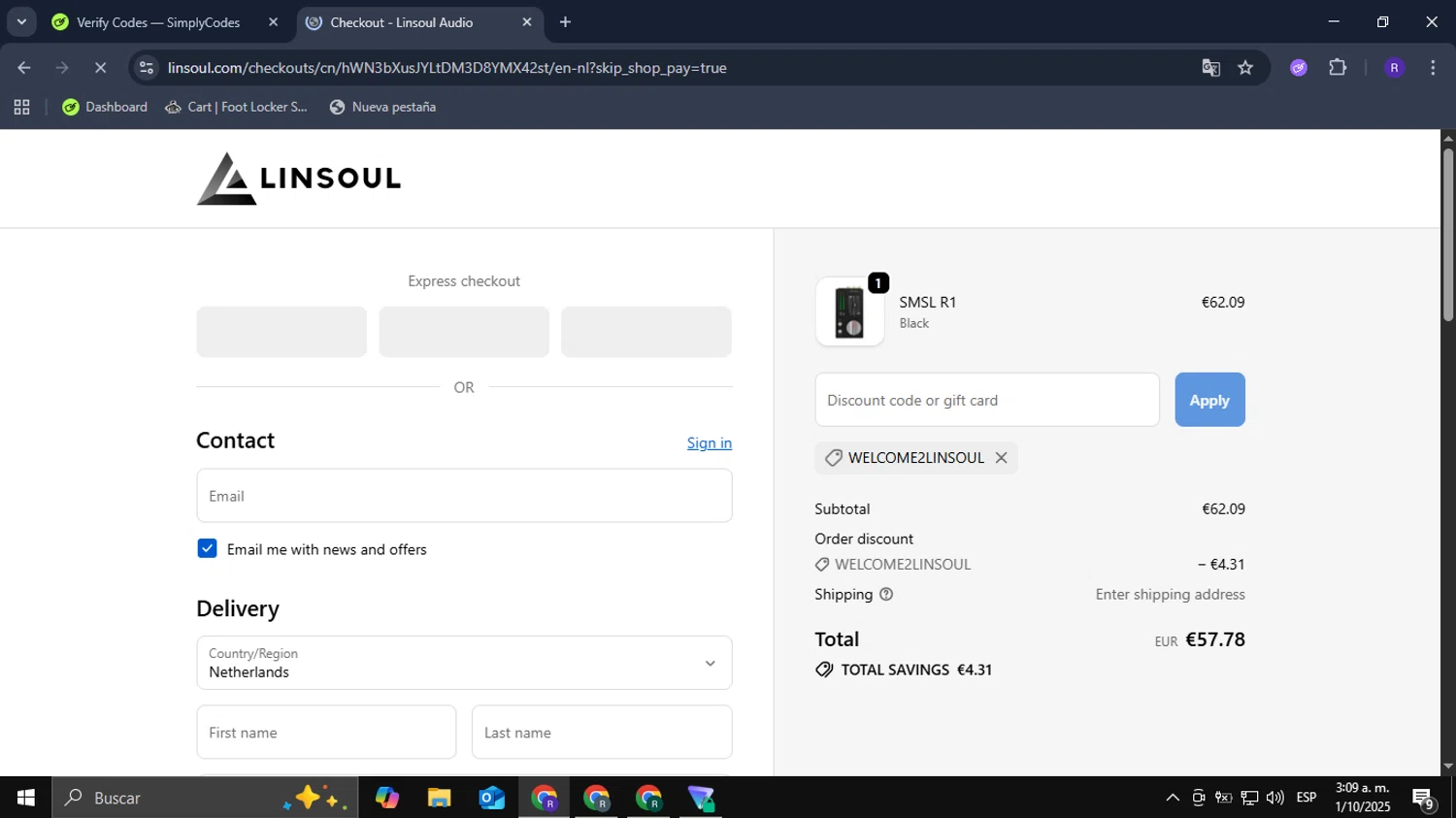Open the tab search dropdown arrow

tap(21, 21)
